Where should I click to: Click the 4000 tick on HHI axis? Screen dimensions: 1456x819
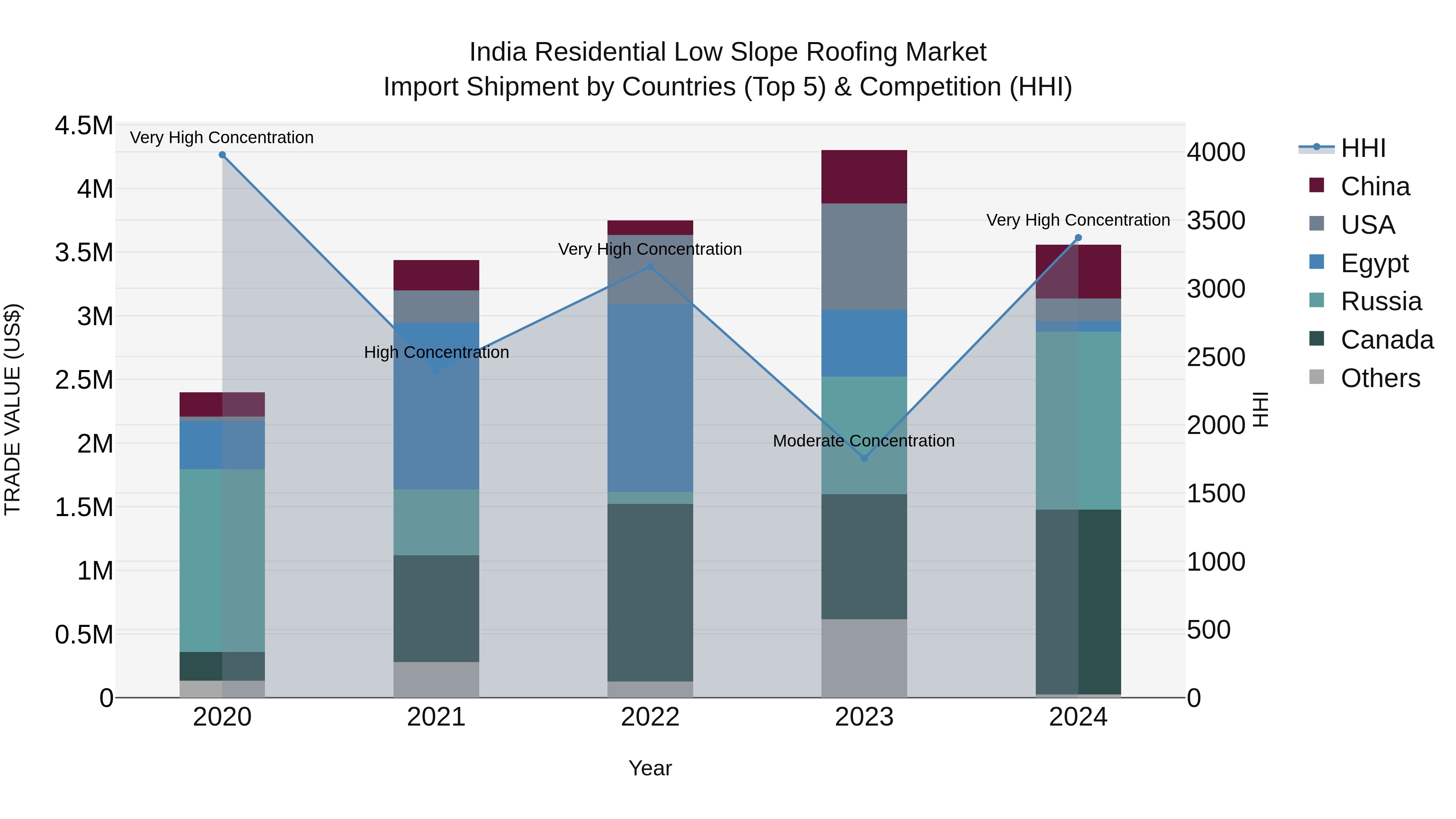tap(1216, 152)
